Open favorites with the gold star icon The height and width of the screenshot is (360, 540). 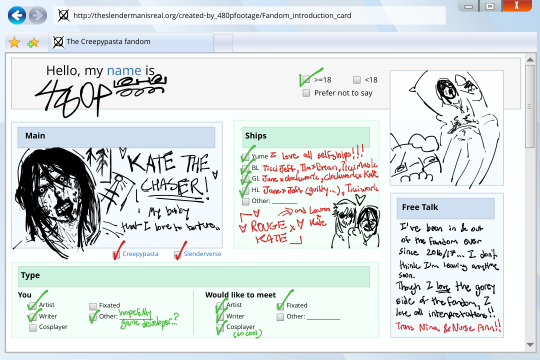(14, 42)
